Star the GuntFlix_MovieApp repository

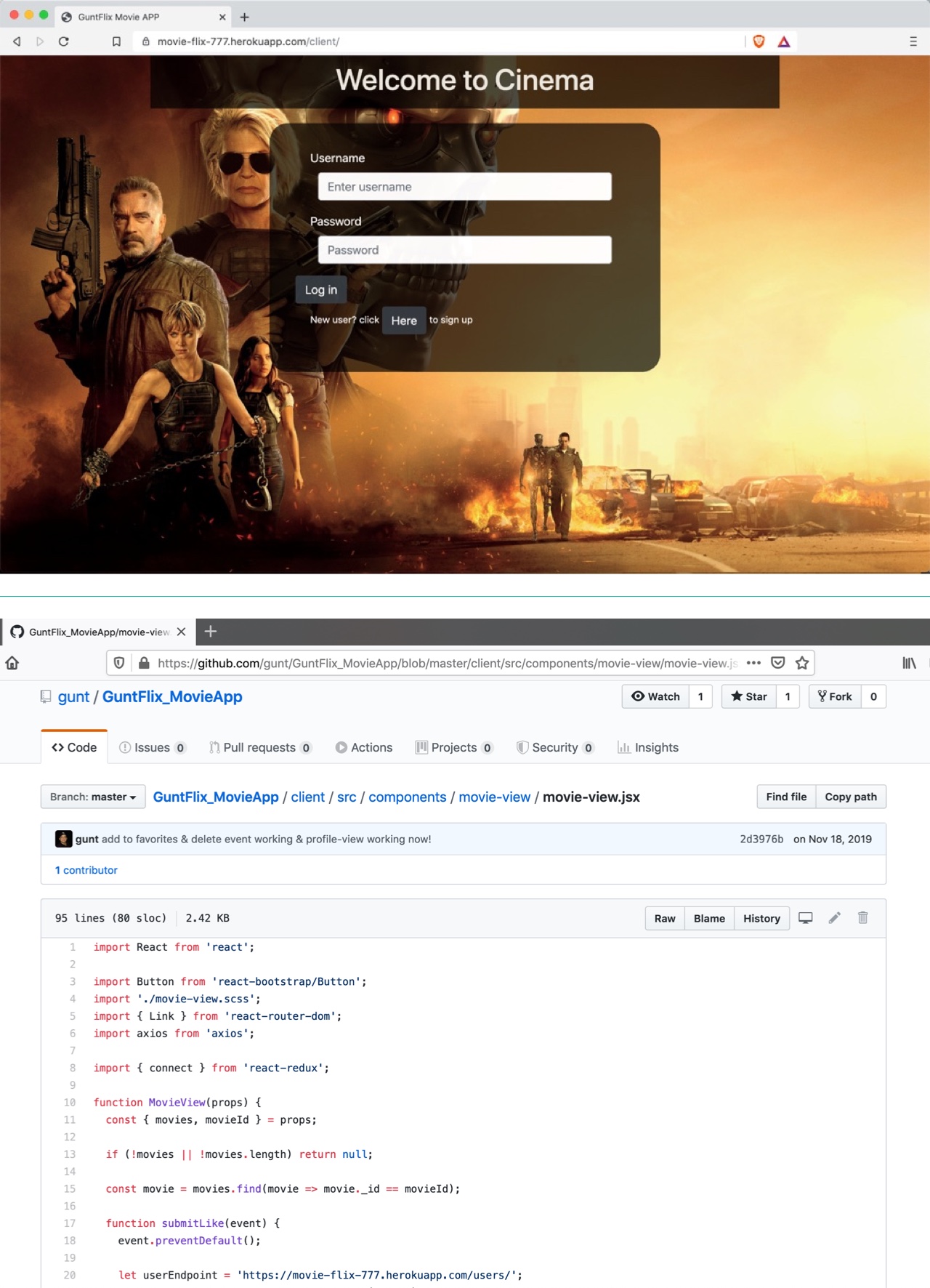click(x=749, y=696)
